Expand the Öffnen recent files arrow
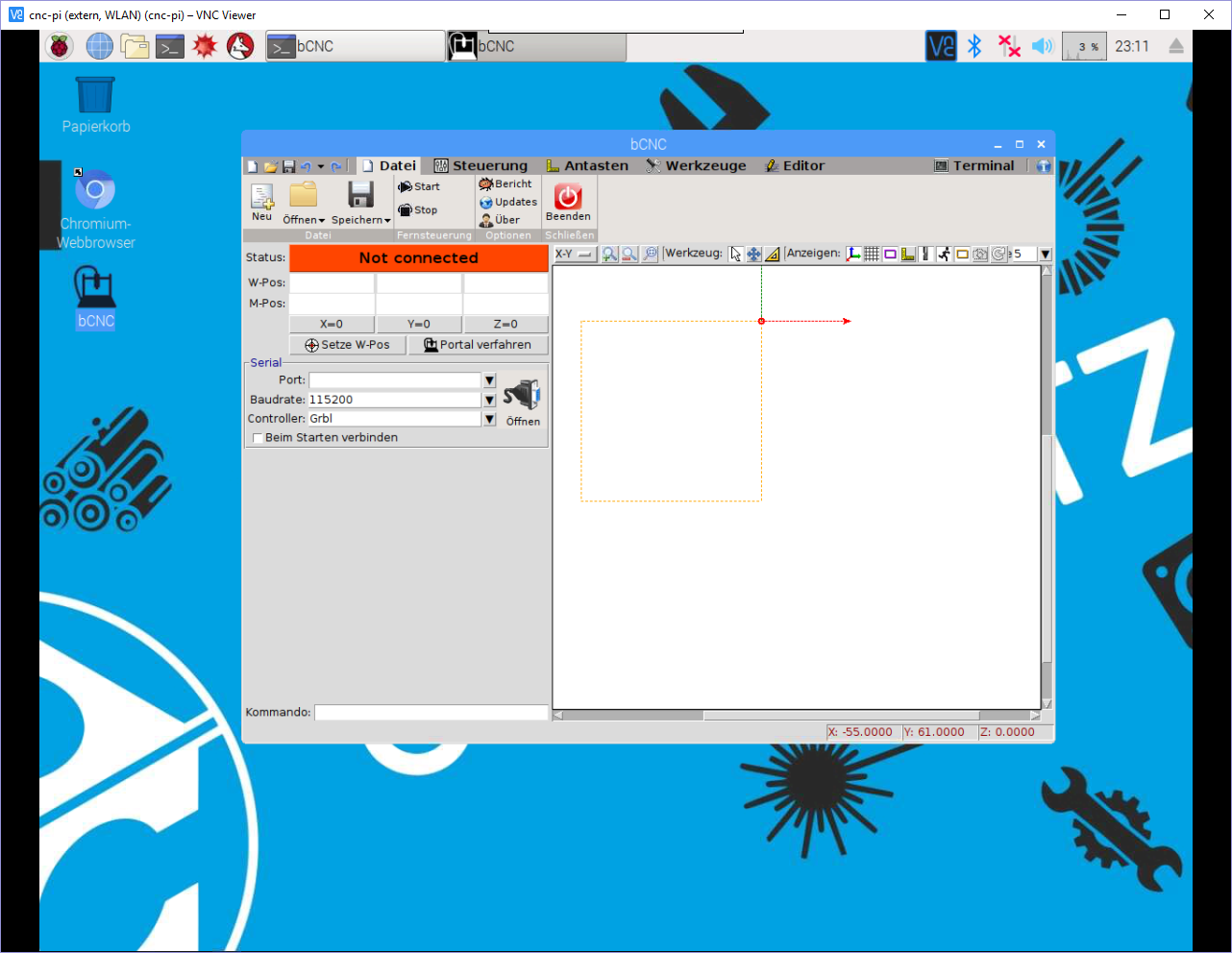Image resolution: width=1232 pixels, height=953 pixels. 322,220
